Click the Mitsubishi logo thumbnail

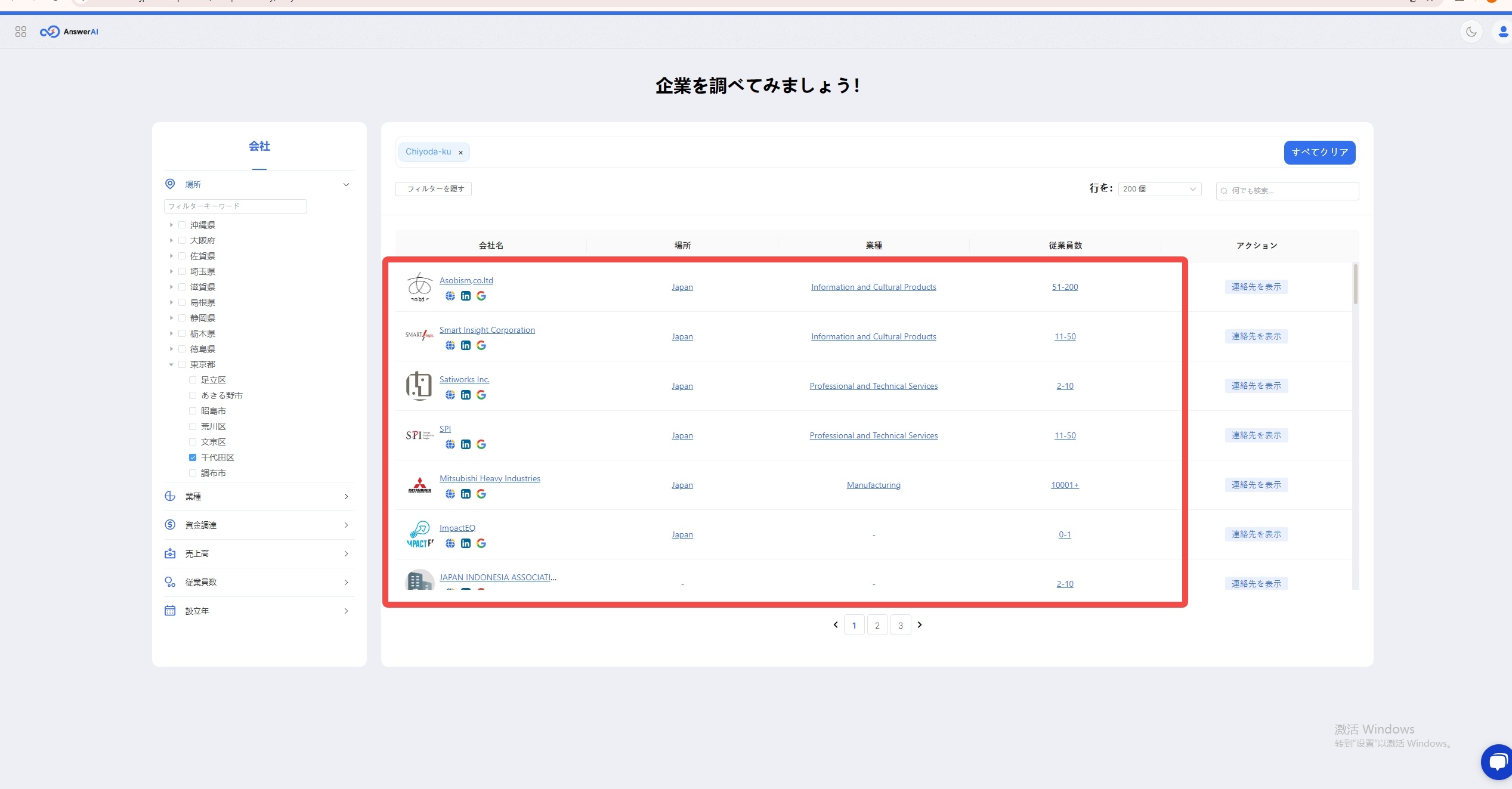(x=420, y=485)
